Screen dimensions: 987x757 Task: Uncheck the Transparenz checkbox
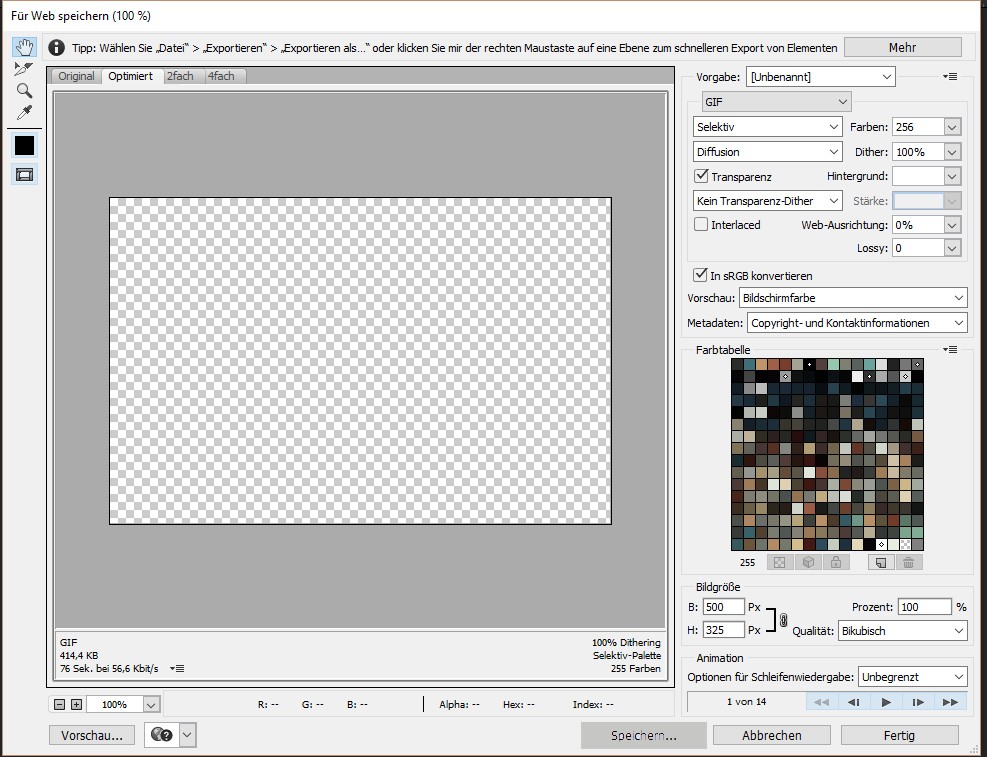pyautogui.click(x=701, y=176)
